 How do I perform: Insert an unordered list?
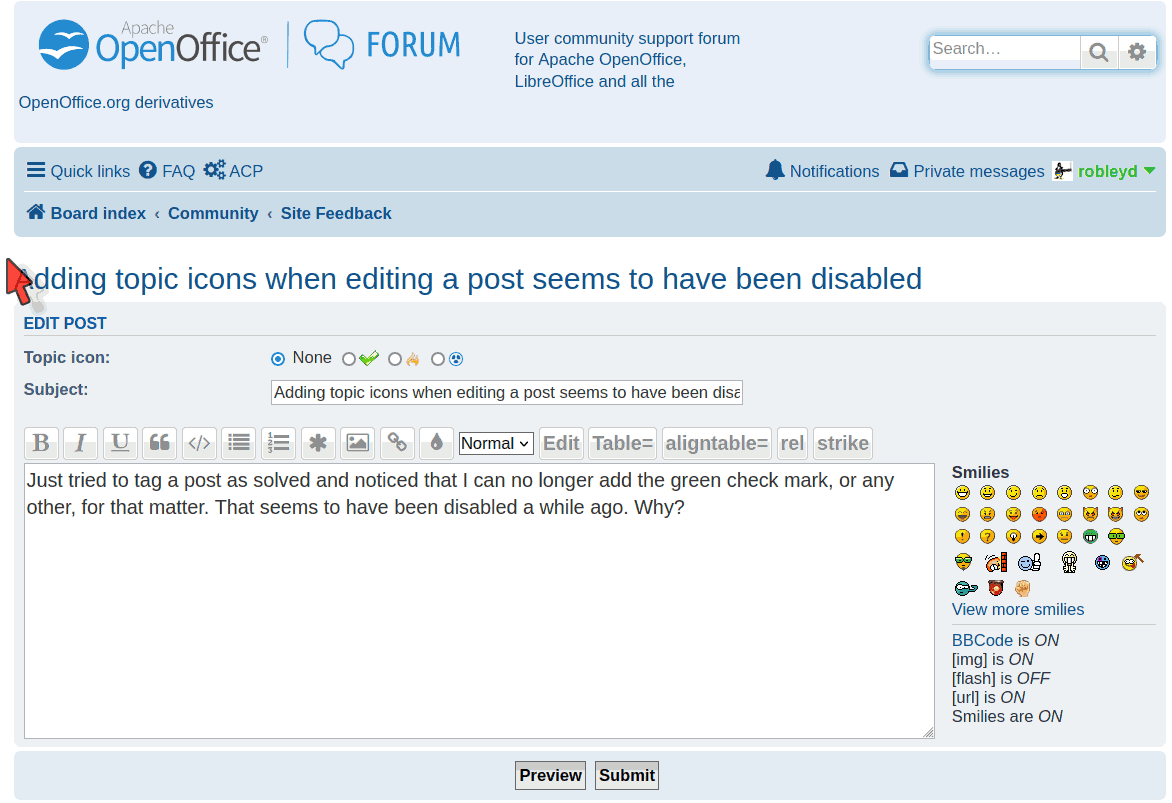point(238,443)
